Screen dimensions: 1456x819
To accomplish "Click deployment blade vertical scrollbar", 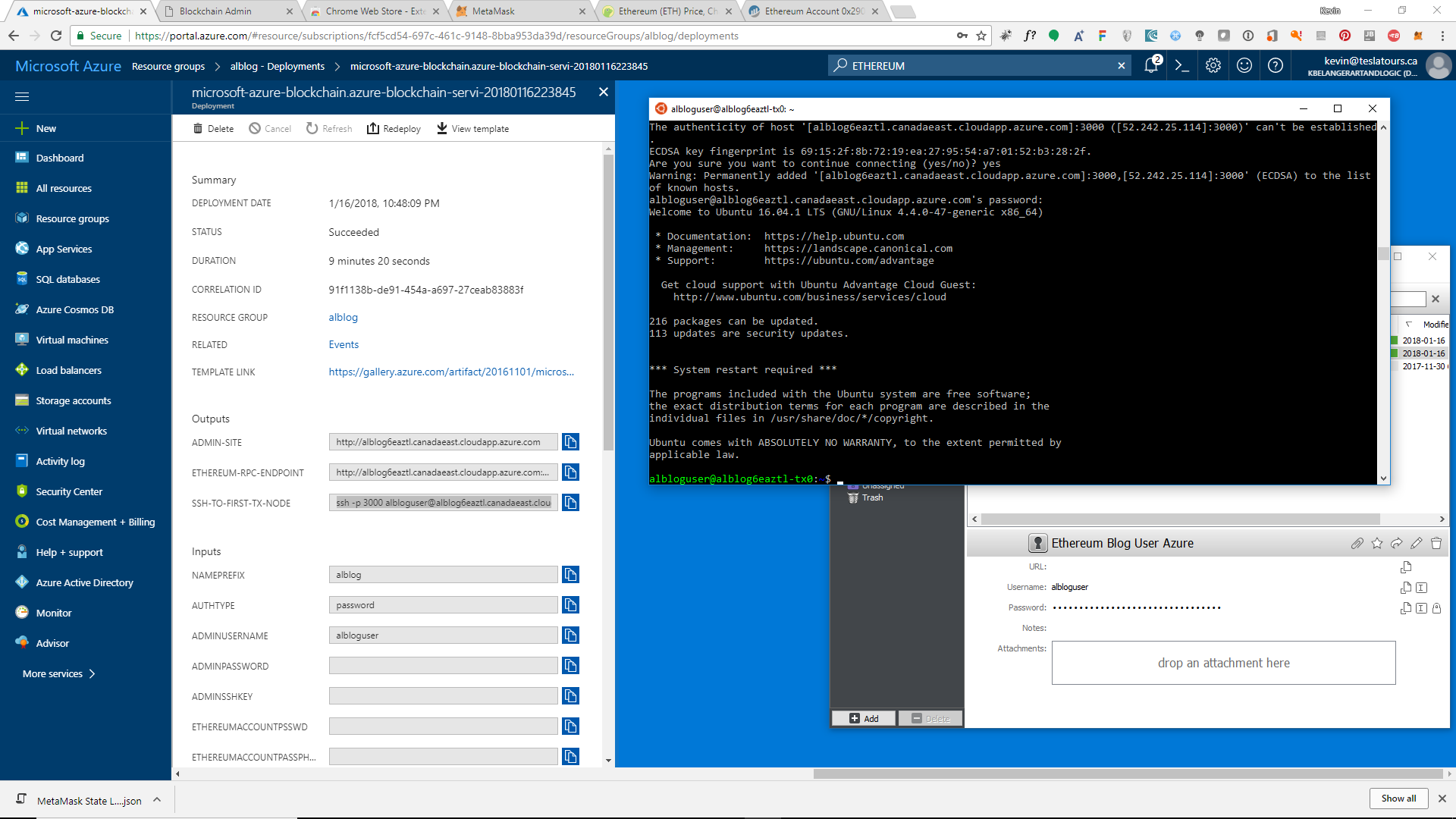I will pyautogui.click(x=608, y=303).
